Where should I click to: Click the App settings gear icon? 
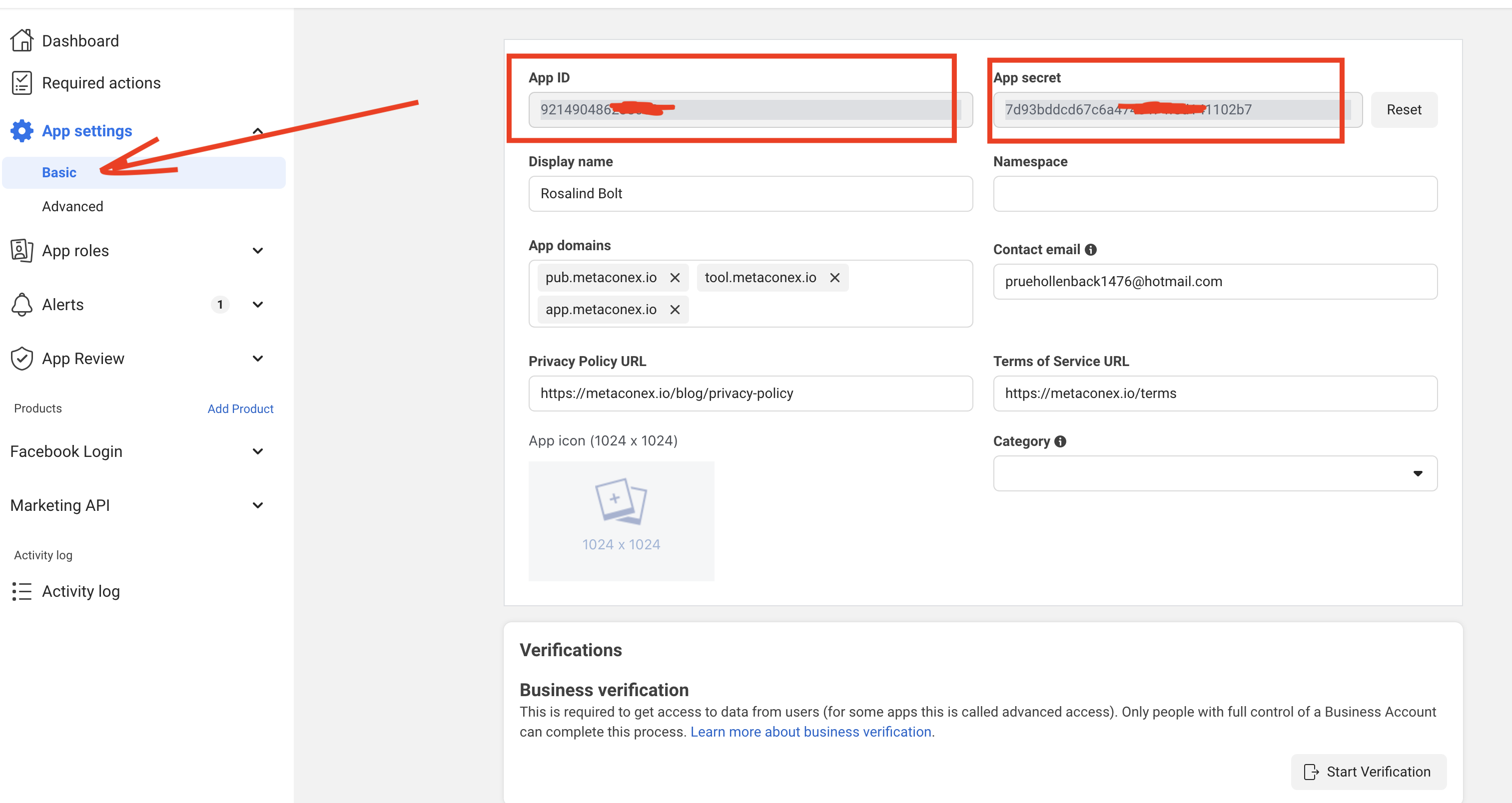pos(21,131)
